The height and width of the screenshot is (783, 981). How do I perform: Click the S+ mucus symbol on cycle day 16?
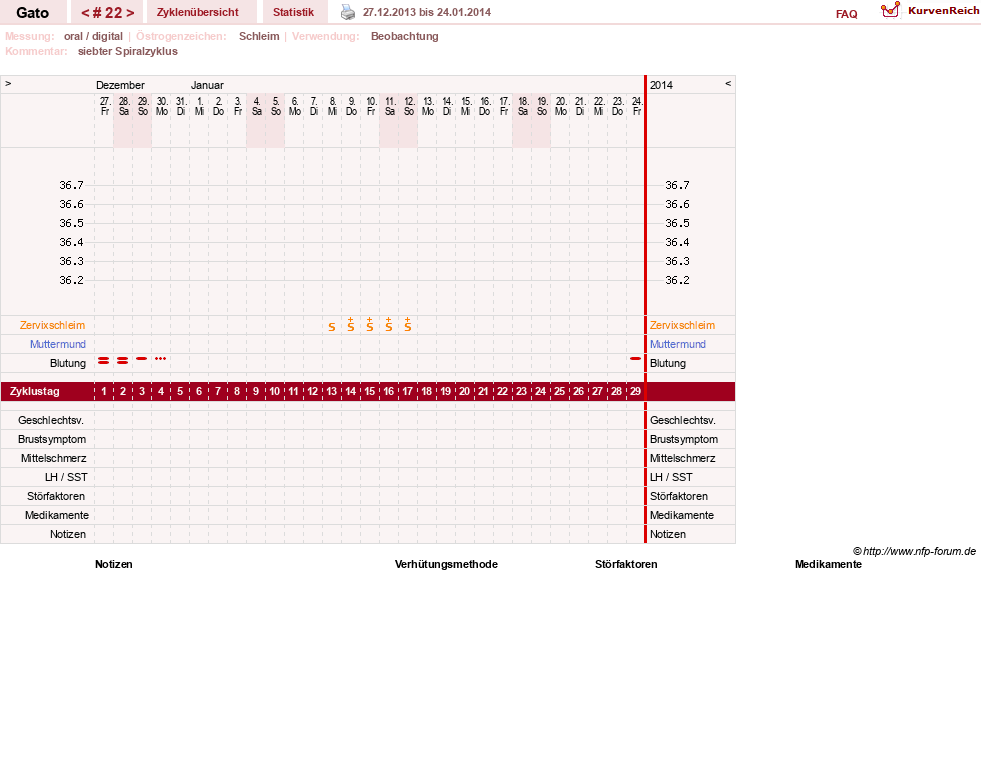(389, 325)
